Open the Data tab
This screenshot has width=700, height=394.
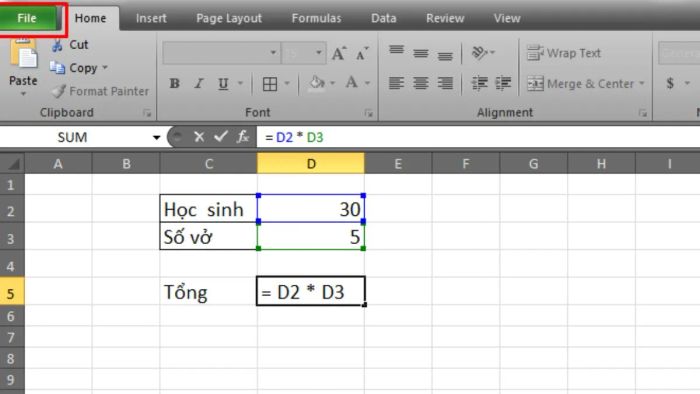coord(383,18)
